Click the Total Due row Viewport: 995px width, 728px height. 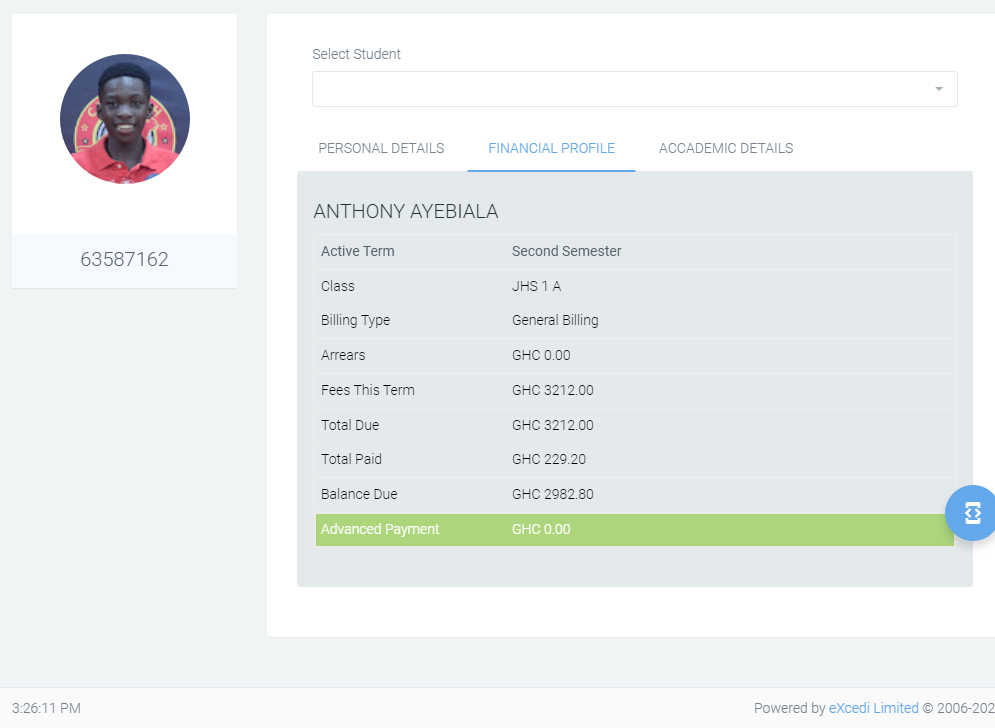pos(634,425)
